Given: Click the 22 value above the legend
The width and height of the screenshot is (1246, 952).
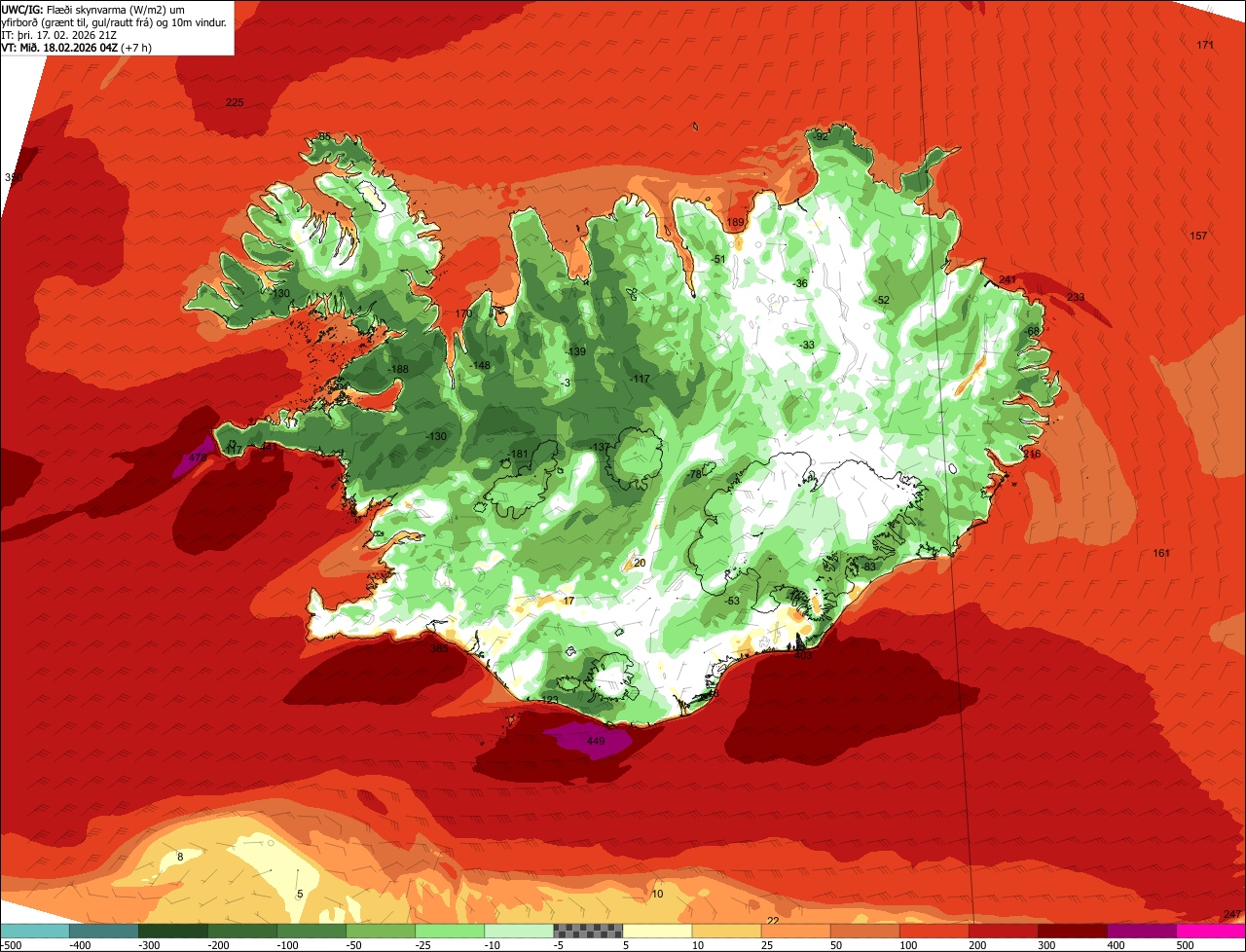Looking at the screenshot, I should (x=773, y=920).
